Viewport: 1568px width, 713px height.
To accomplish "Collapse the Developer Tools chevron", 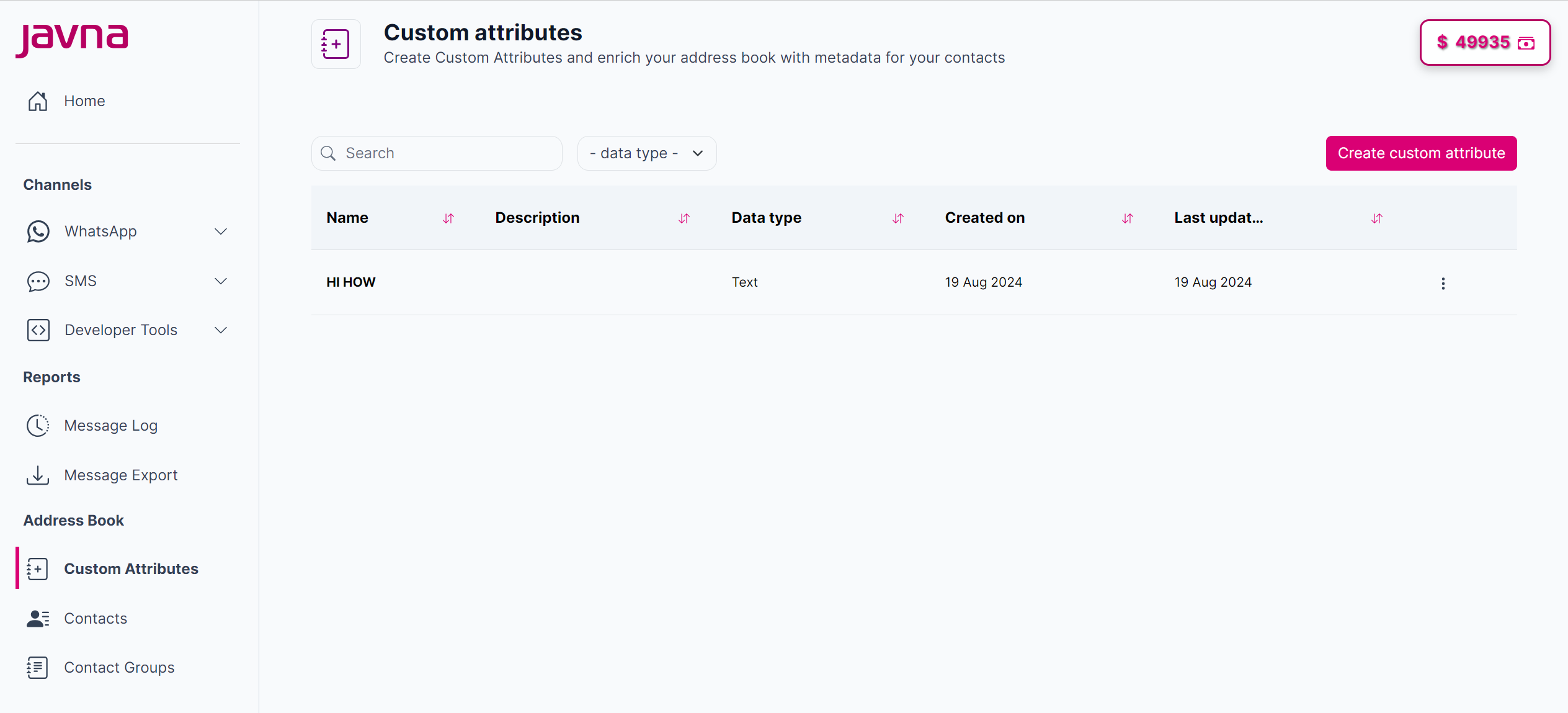I will click(x=221, y=330).
